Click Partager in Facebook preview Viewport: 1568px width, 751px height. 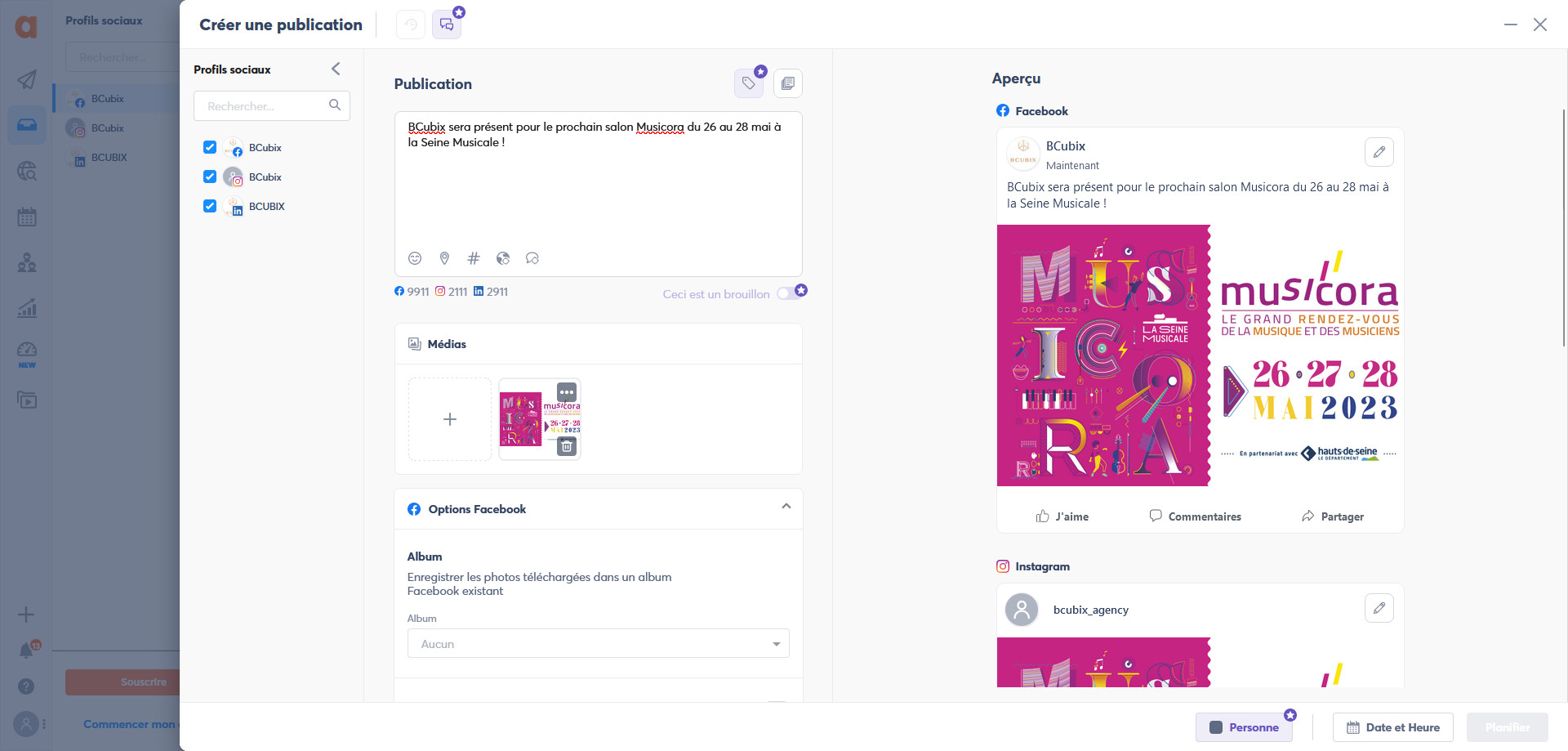click(1333, 516)
